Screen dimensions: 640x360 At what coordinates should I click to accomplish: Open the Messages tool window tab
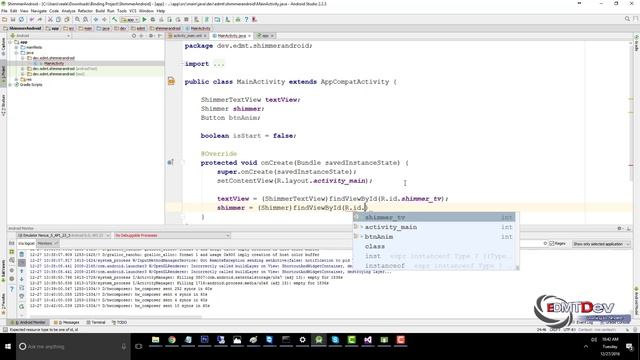coord(67,322)
